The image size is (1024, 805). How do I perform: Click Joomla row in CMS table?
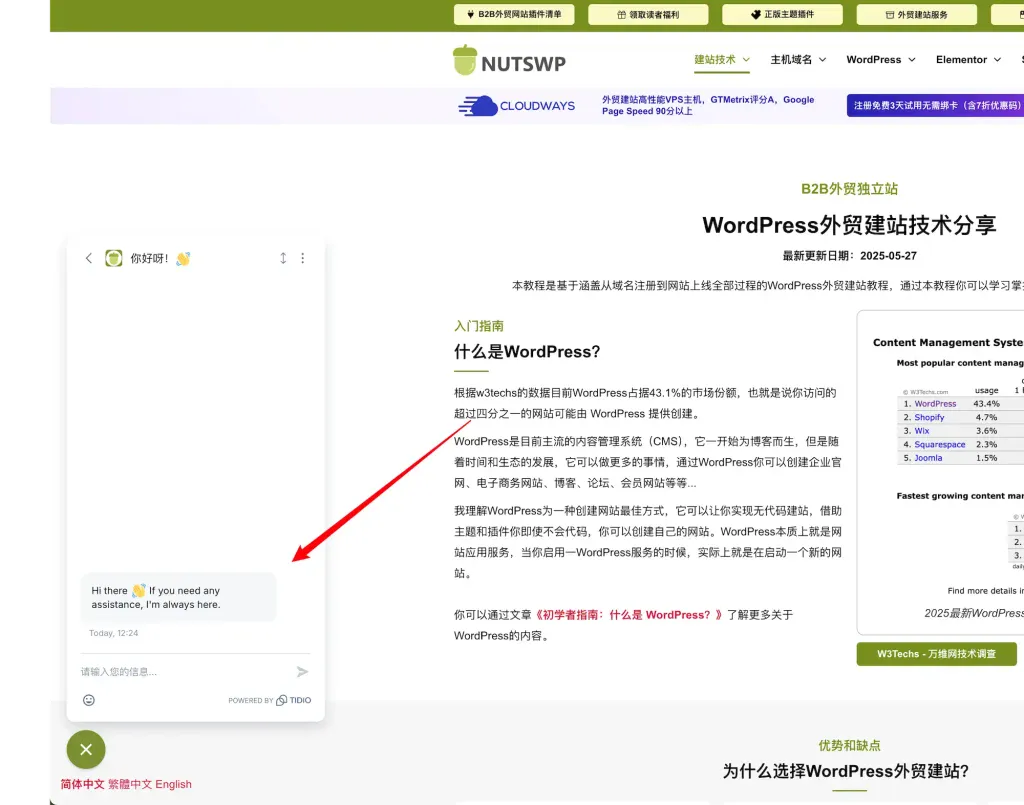(959, 458)
